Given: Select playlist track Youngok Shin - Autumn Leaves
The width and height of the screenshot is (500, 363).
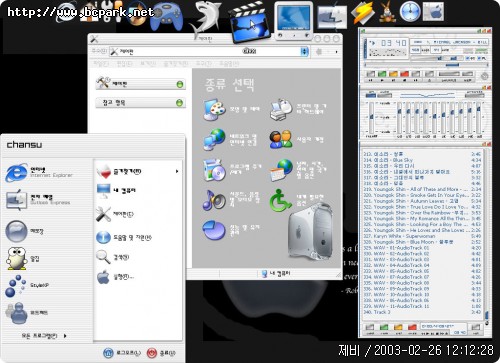Looking at the screenshot, I should click(x=422, y=201).
